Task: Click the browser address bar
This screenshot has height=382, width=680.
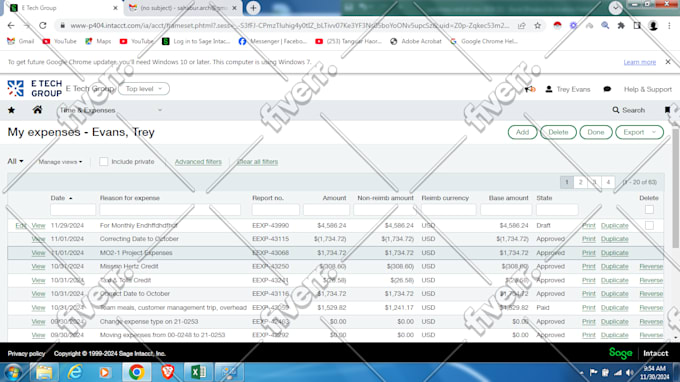Action: pyautogui.click(x=290, y=26)
